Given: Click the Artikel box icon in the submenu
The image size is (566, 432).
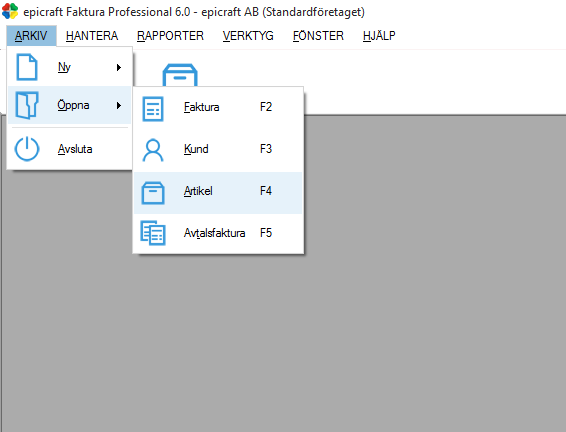Looking at the screenshot, I should [x=153, y=193].
